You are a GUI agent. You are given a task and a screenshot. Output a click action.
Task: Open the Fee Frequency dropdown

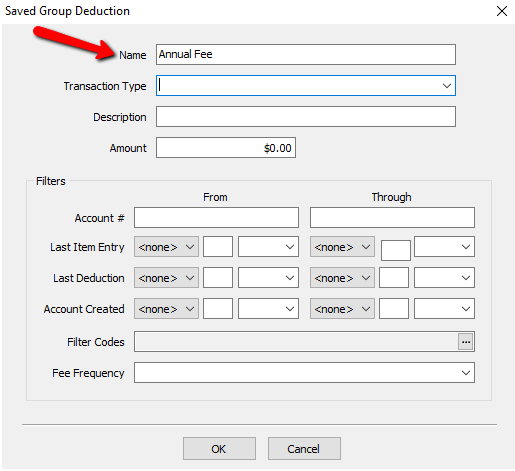pyautogui.click(x=304, y=373)
